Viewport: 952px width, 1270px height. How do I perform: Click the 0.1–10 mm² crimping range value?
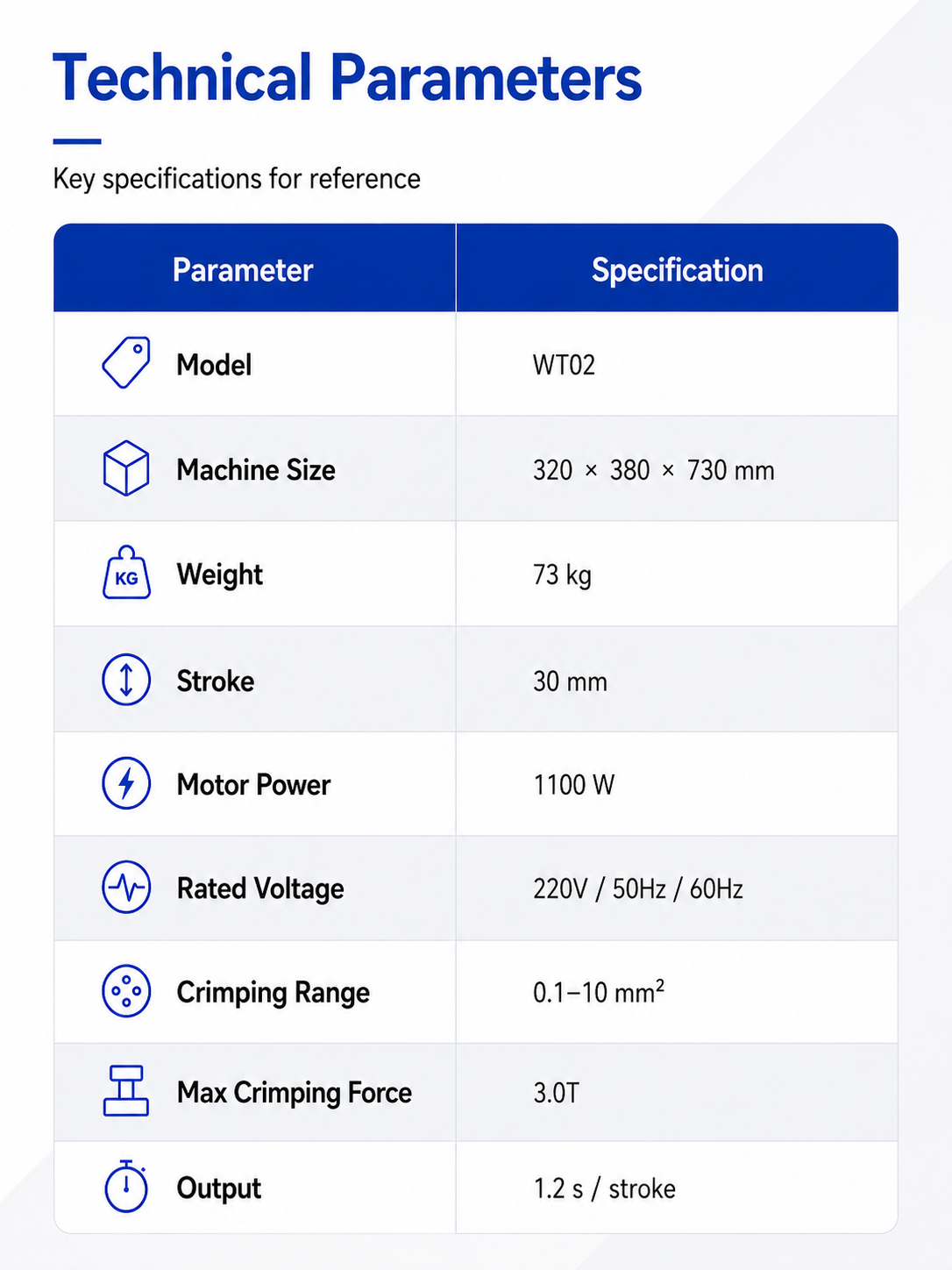(599, 992)
